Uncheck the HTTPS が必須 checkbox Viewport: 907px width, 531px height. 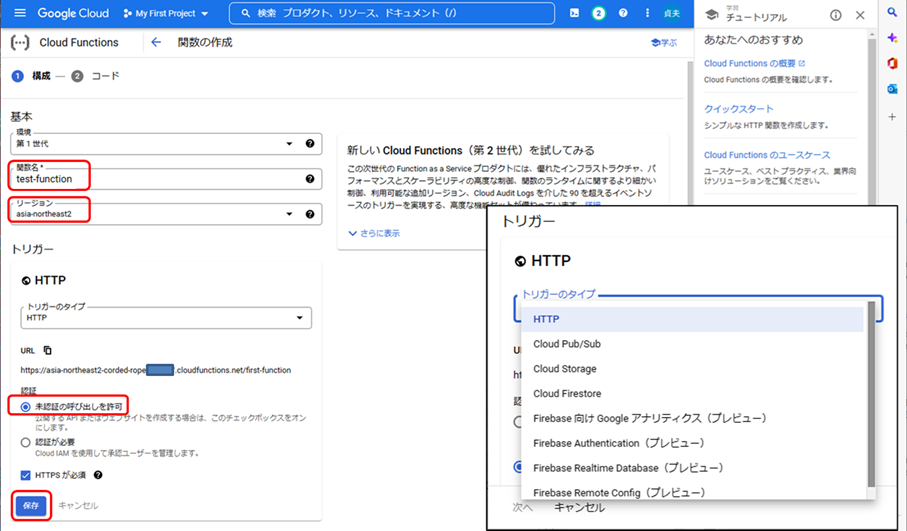coord(26,475)
